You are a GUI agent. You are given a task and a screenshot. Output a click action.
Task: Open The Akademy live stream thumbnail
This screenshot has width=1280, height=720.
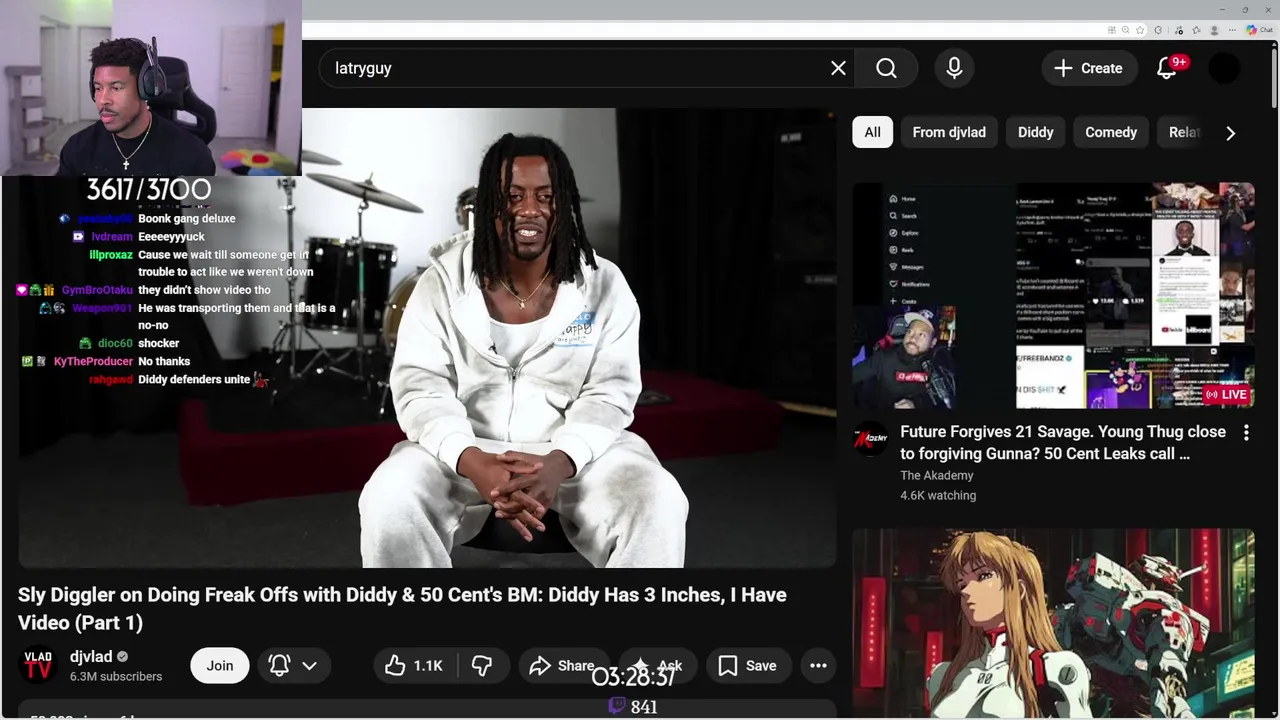click(1053, 295)
